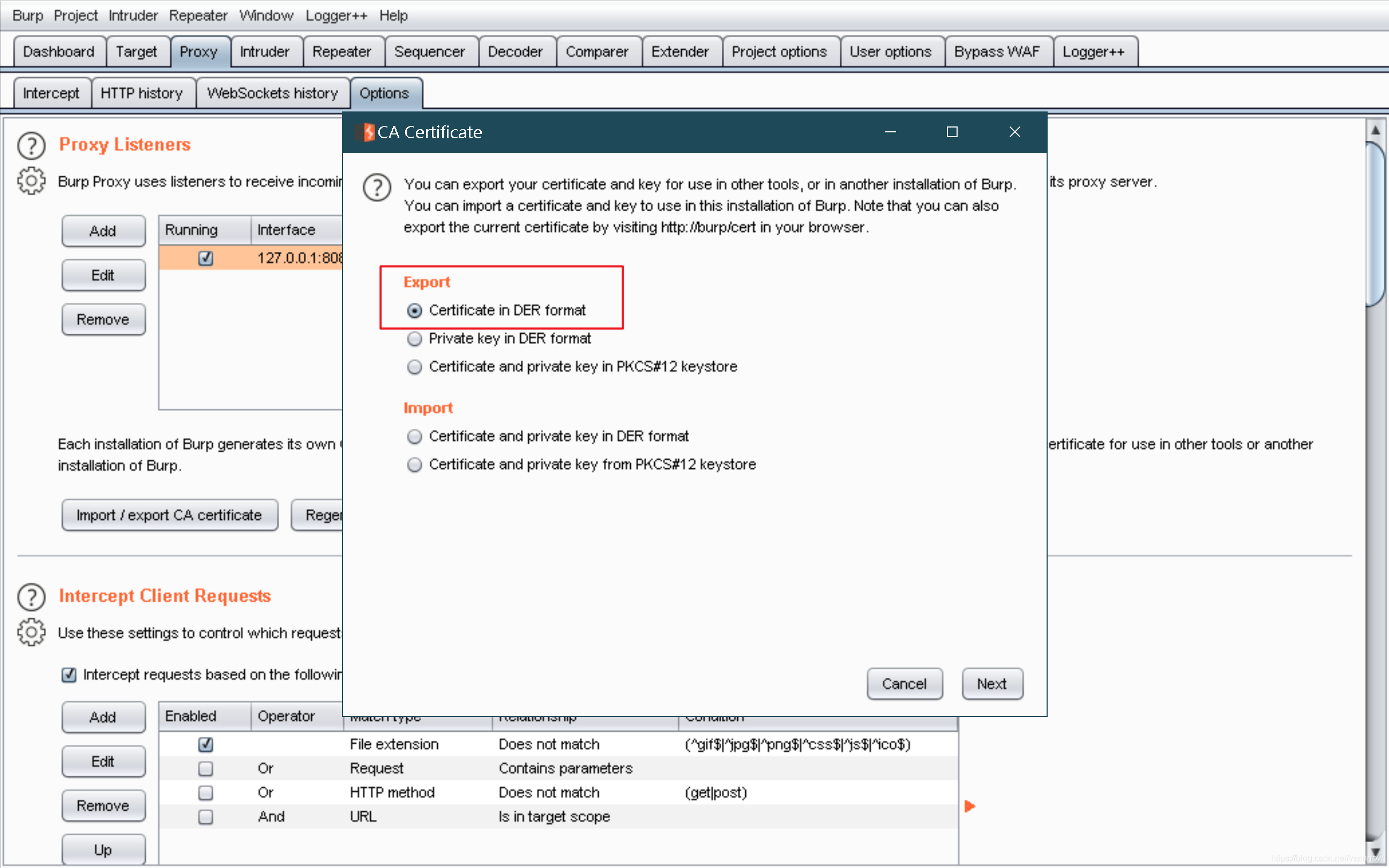This screenshot has width=1389, height=868.
Task: Click the scrollbar up arrow
Action: coord(1375,130)
